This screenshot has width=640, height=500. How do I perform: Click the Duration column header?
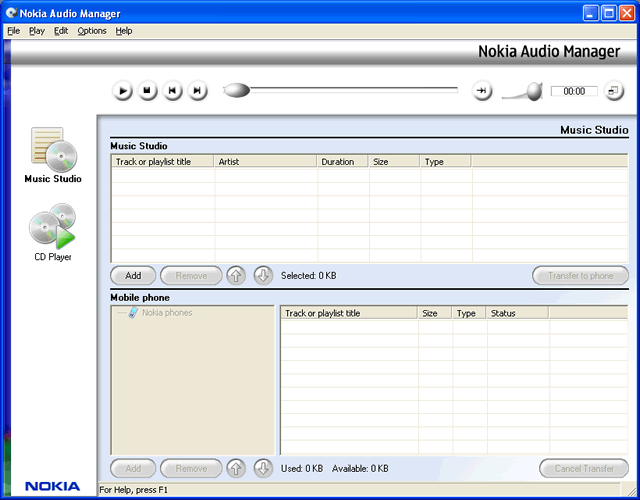click(343, 161)
